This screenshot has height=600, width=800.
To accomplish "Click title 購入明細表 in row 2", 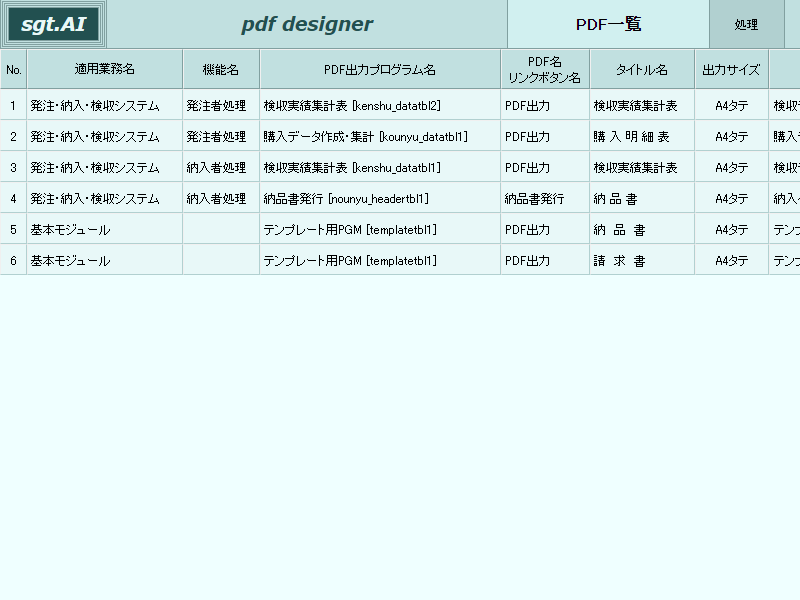I will click(x=631, y=137).
